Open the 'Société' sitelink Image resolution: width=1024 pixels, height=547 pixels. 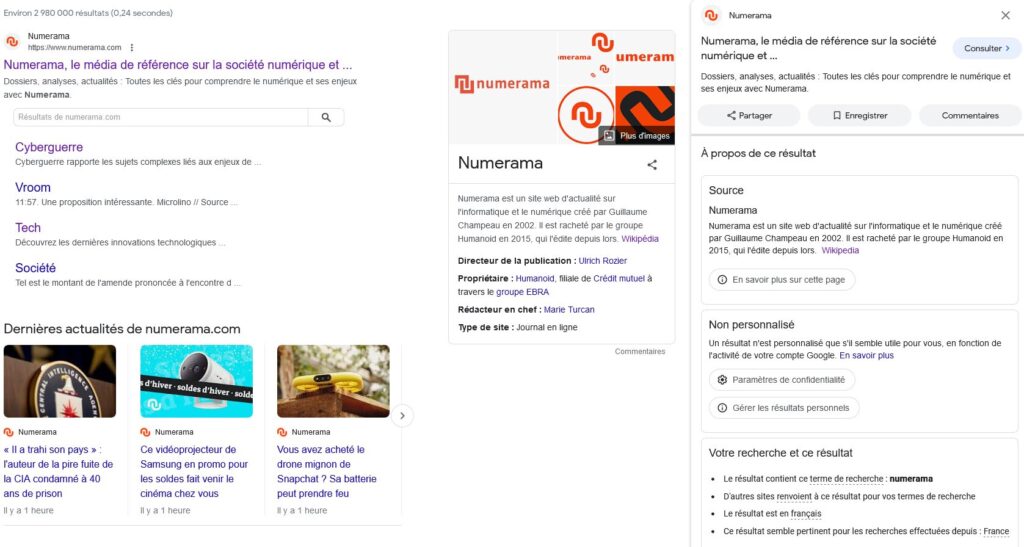click(35, 268)
